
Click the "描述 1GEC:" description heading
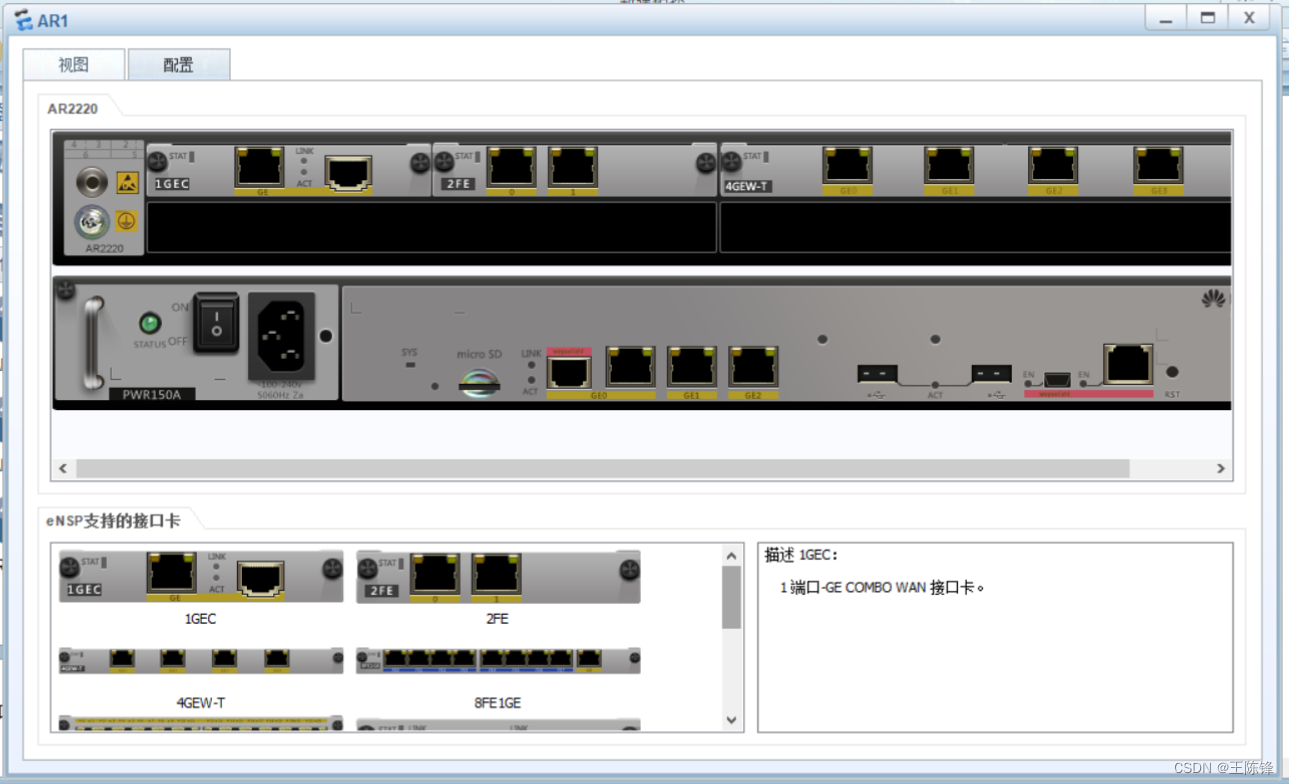(801, 555)
